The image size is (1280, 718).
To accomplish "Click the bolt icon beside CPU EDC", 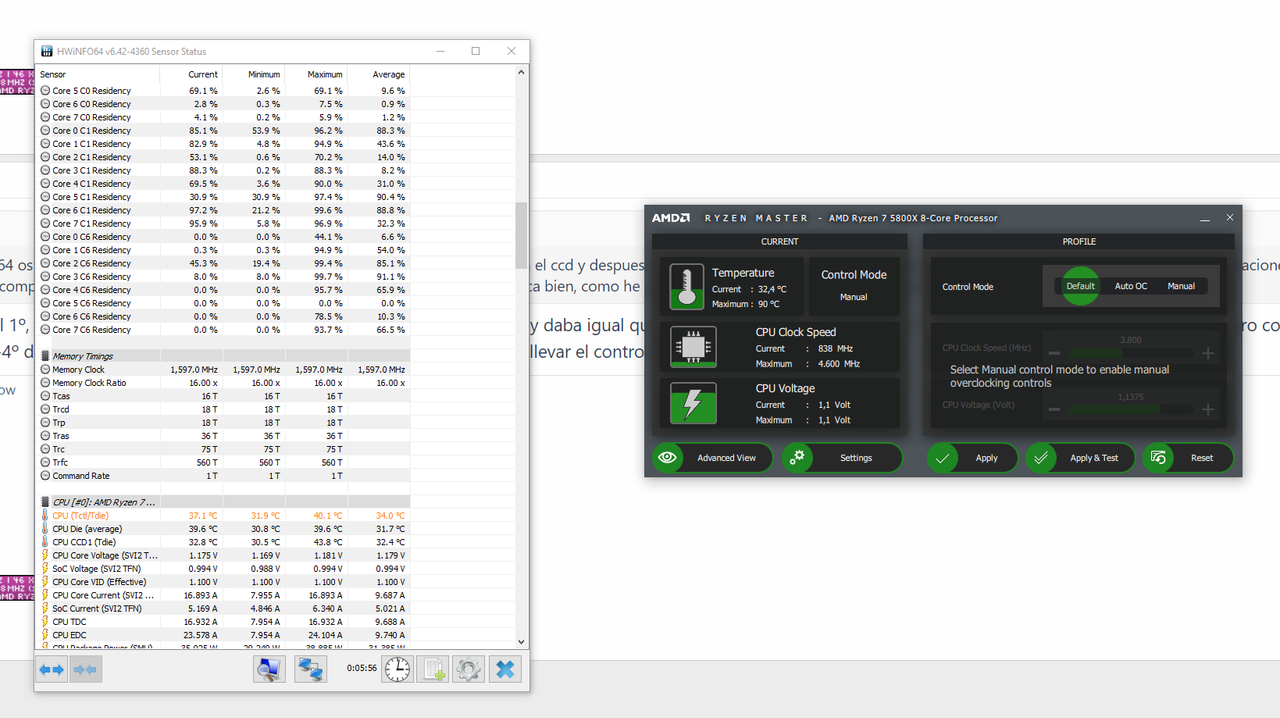I will point(45,634).
